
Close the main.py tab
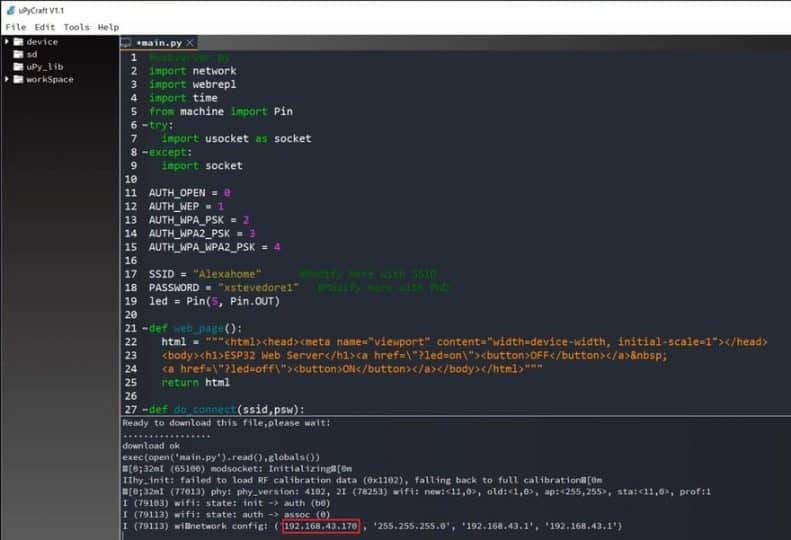[190, 43]
